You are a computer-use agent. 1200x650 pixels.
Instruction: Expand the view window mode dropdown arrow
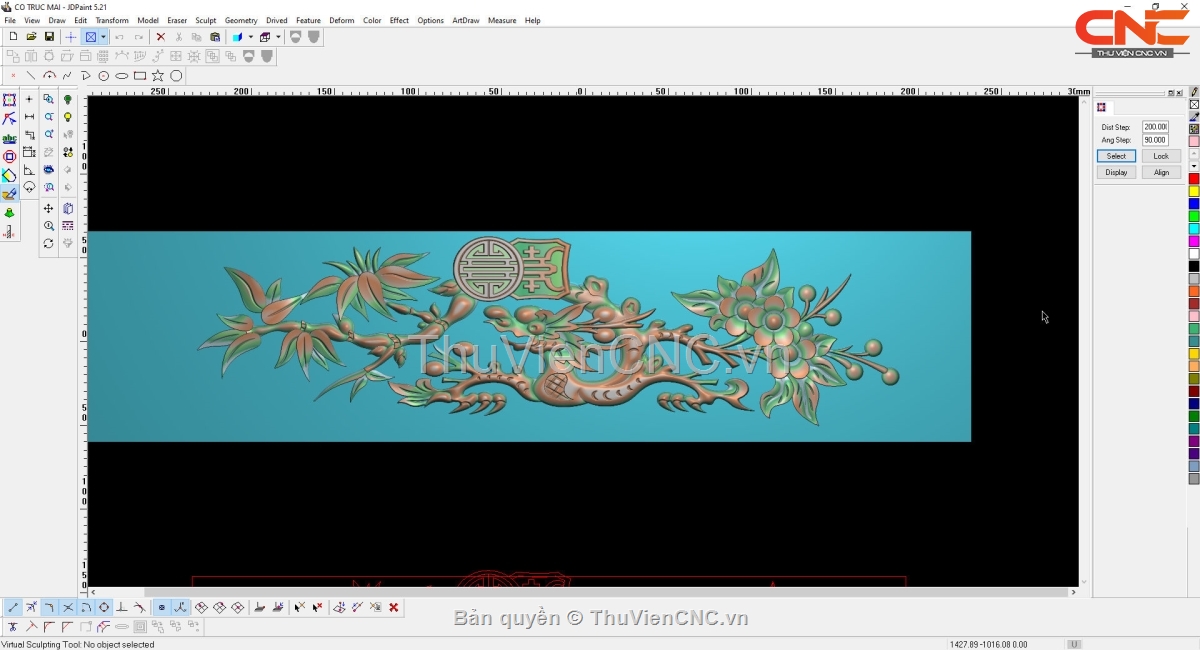point(103,37)
